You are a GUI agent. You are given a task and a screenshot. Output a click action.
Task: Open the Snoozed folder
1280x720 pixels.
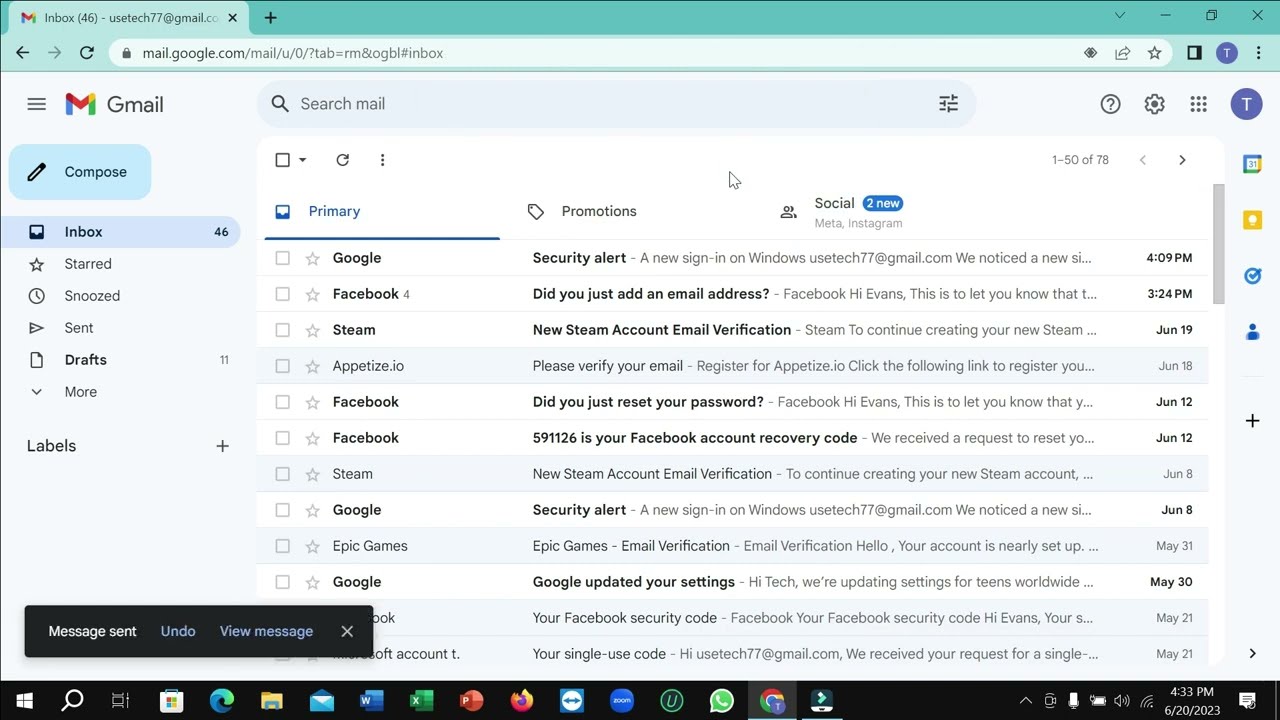120,296
